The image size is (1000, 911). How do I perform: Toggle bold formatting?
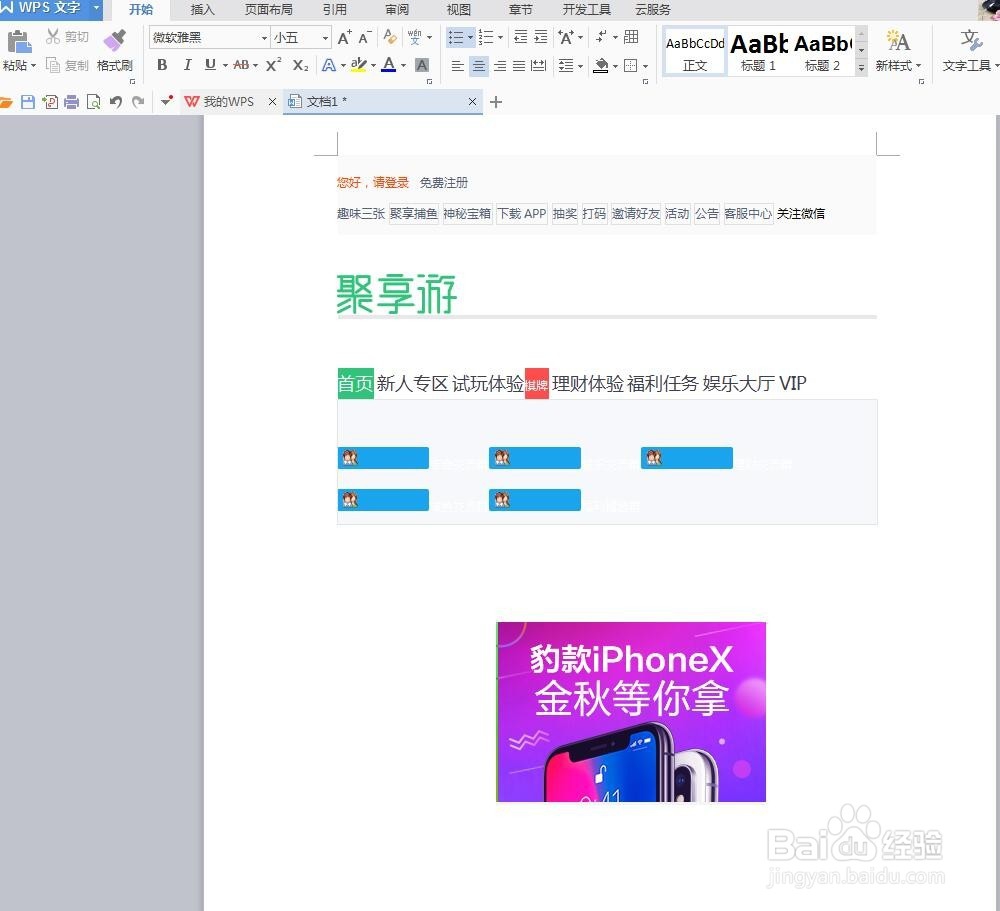click(162, 65)
